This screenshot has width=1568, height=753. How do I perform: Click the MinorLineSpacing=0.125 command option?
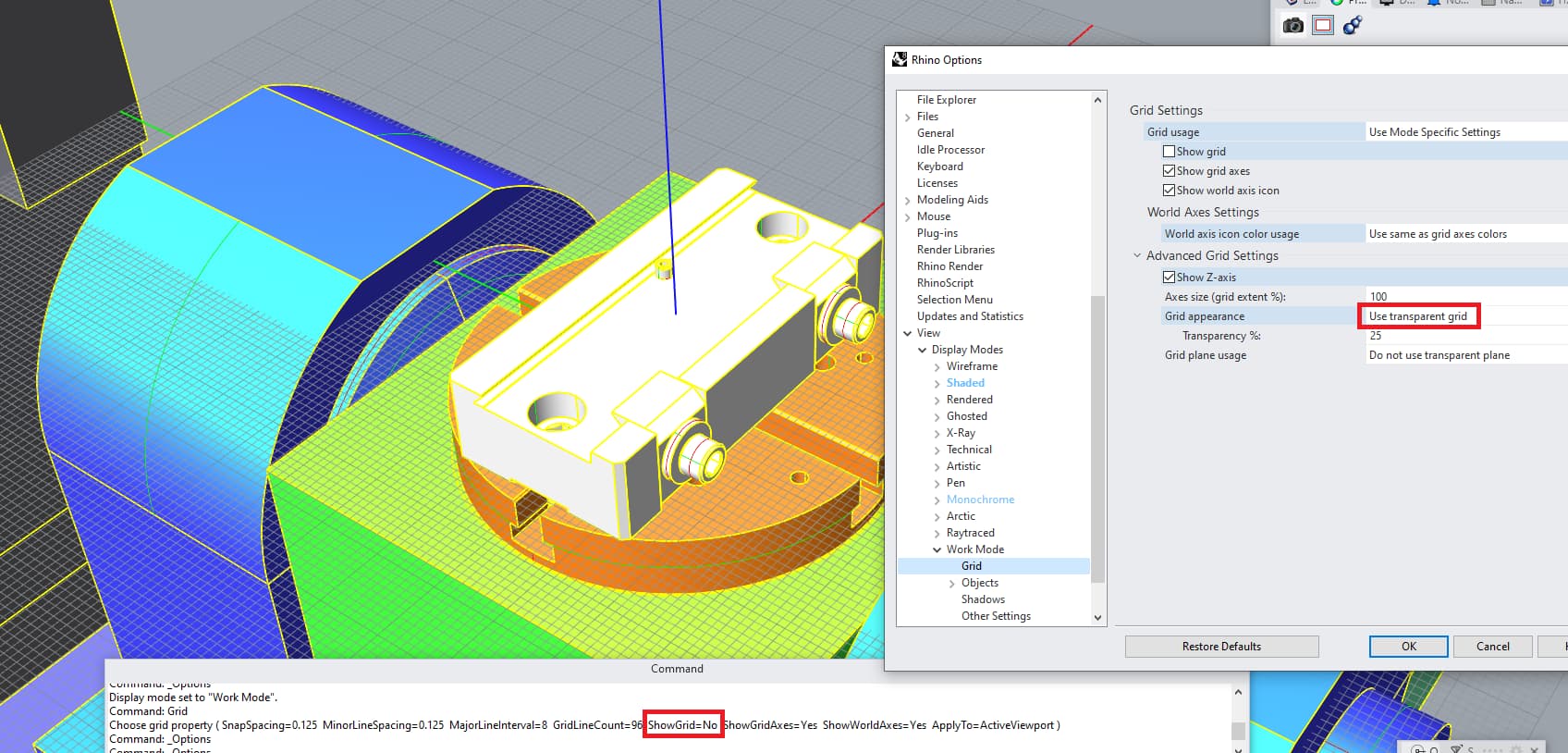(x=383, y=725)
